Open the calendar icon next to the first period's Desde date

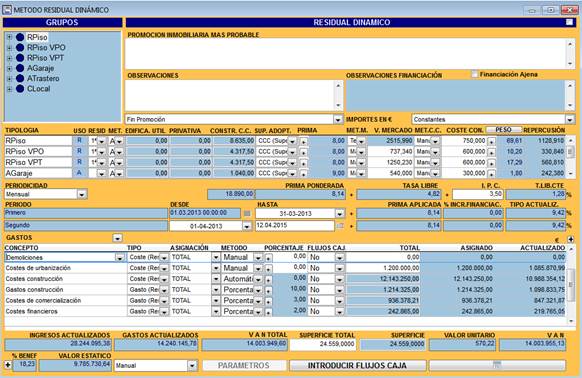[x=247, y=214]
